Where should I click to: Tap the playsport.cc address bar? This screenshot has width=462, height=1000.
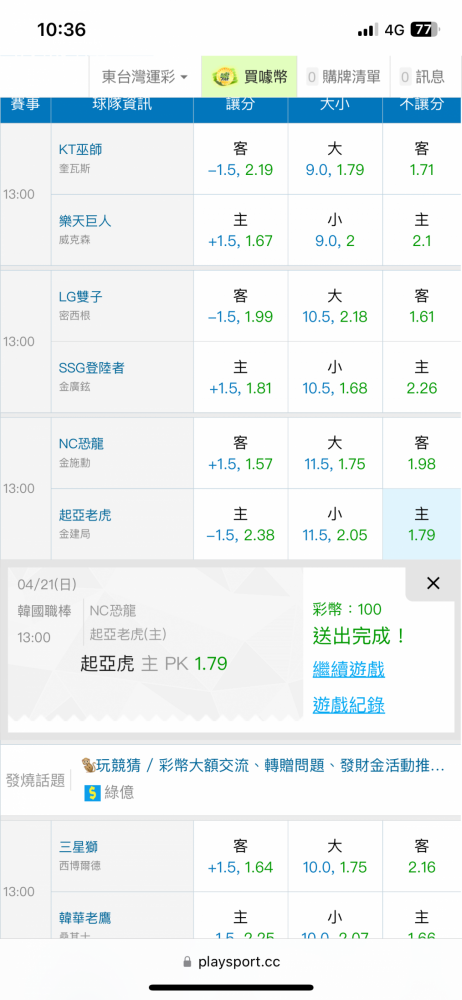(x=231, y=961)
